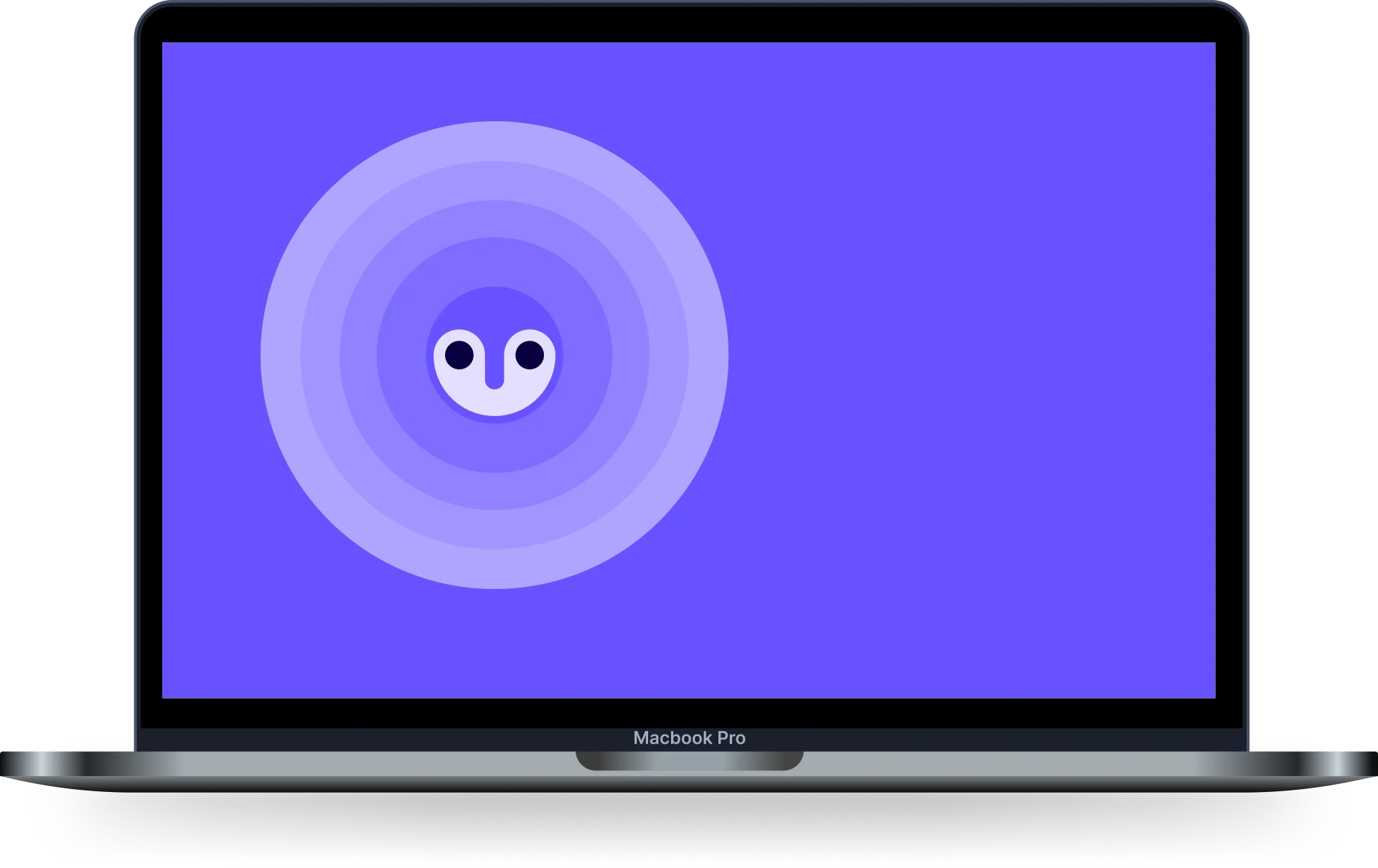The width and height of the screenshot is (1378, 868).
Task: Click the fourth ring to expand the ripple
Action: point(495,183)
